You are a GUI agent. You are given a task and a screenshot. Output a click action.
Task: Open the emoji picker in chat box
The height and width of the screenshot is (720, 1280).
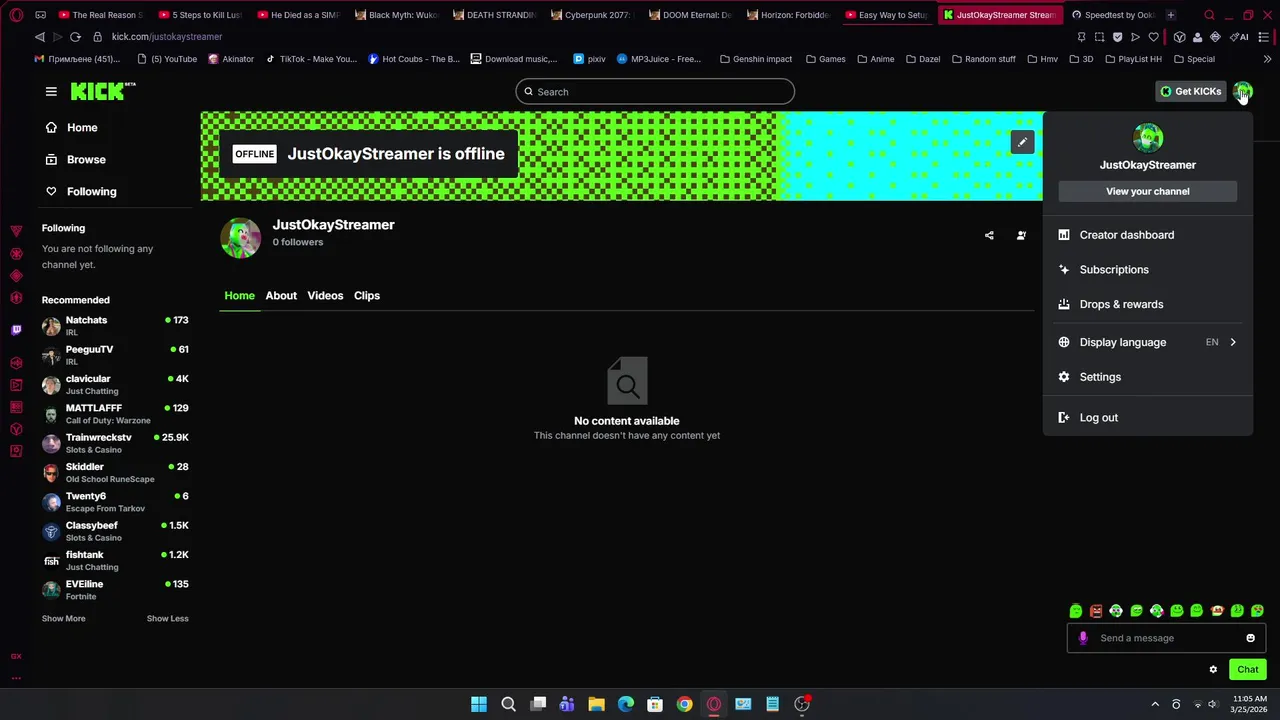click(1250, 638)
